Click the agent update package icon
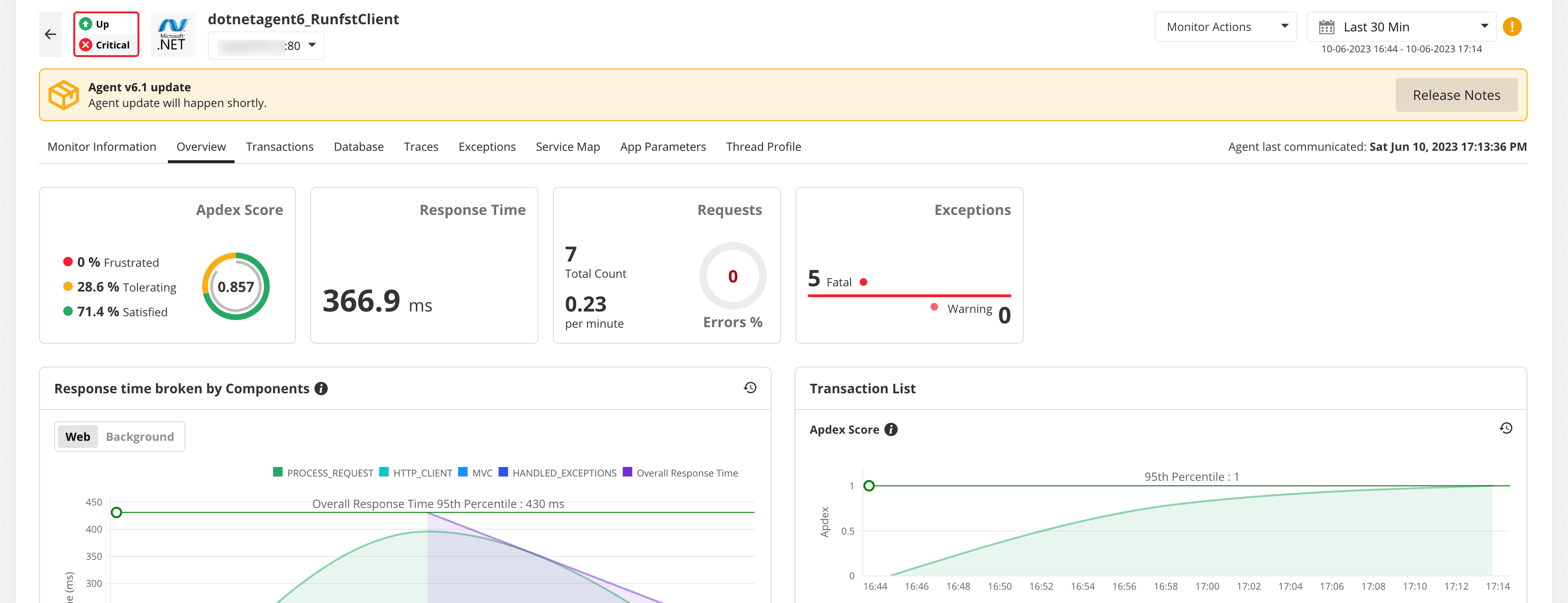Viewport: 1568px width, 603px height. (63, 94)
